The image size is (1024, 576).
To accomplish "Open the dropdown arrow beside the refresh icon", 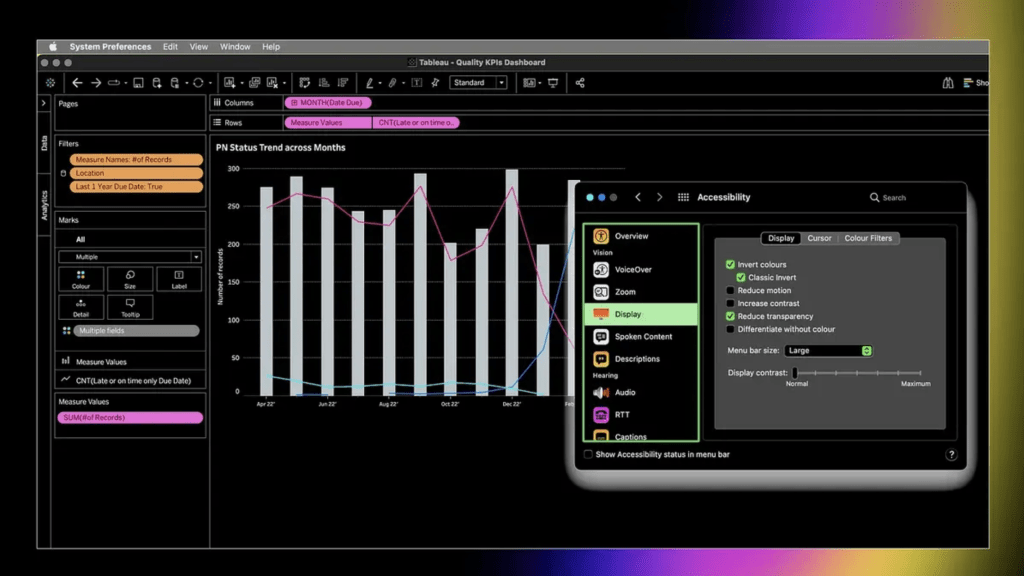I will pos(210,84).
